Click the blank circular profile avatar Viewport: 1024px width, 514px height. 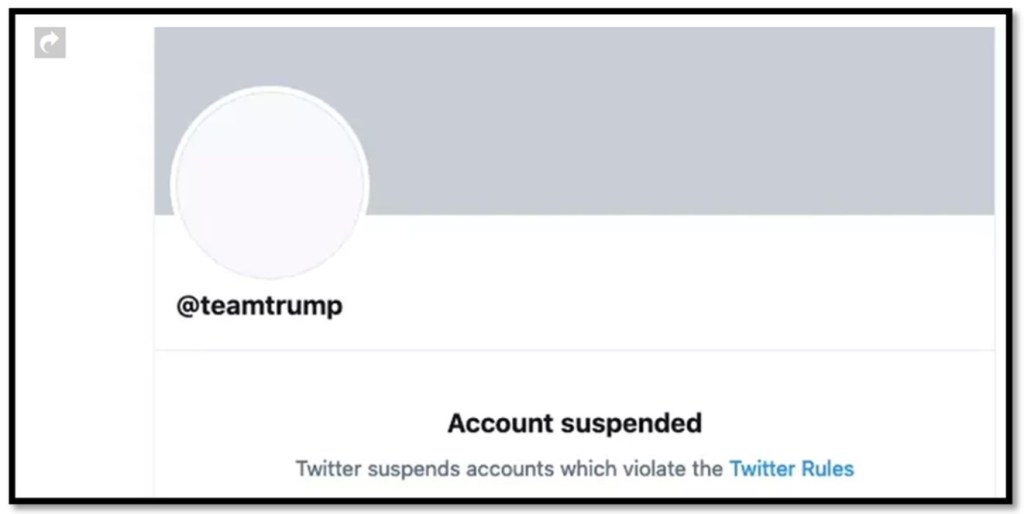pyautogui.click(x=270, y=185)
